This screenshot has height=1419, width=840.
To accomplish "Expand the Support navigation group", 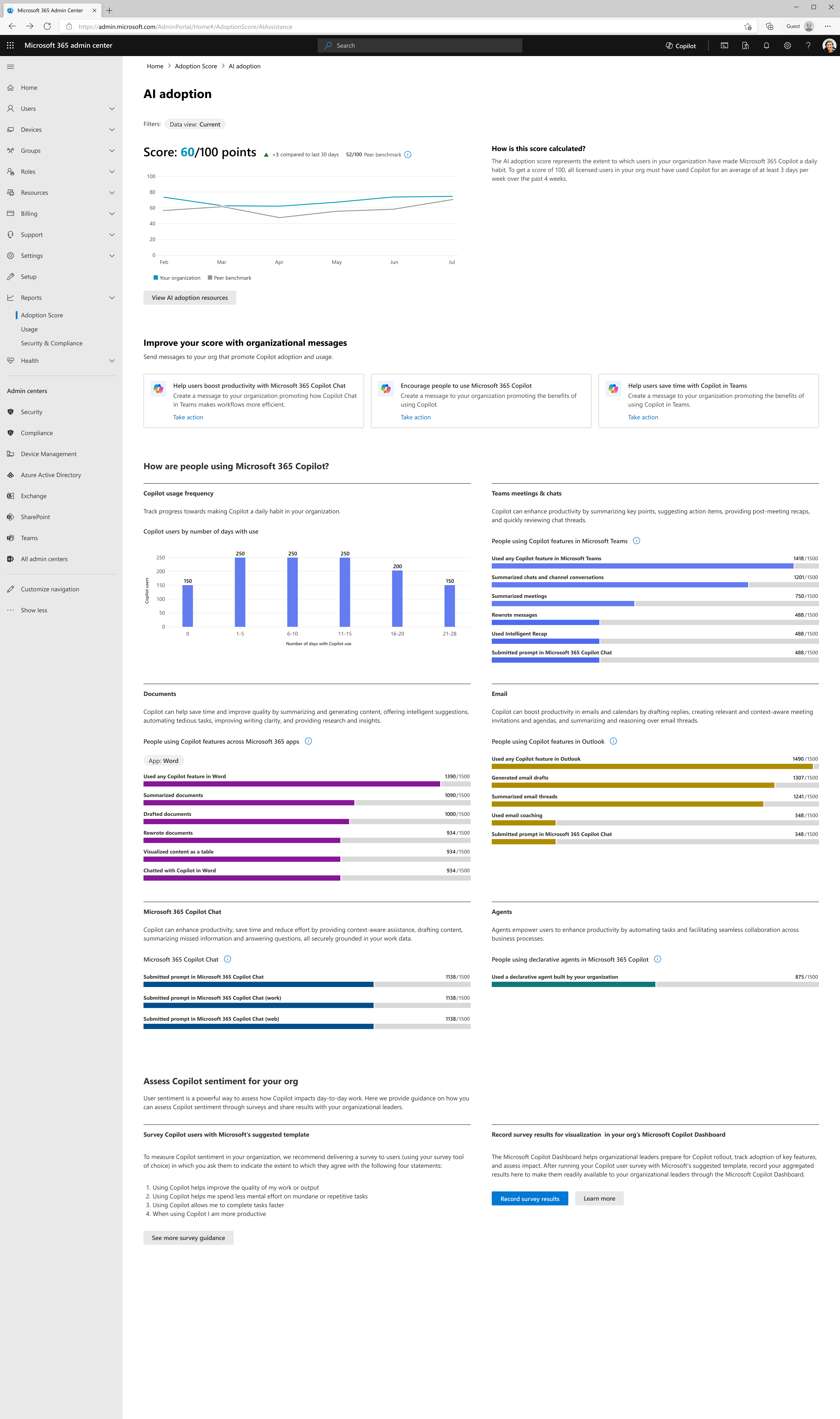I will [112, 234].
